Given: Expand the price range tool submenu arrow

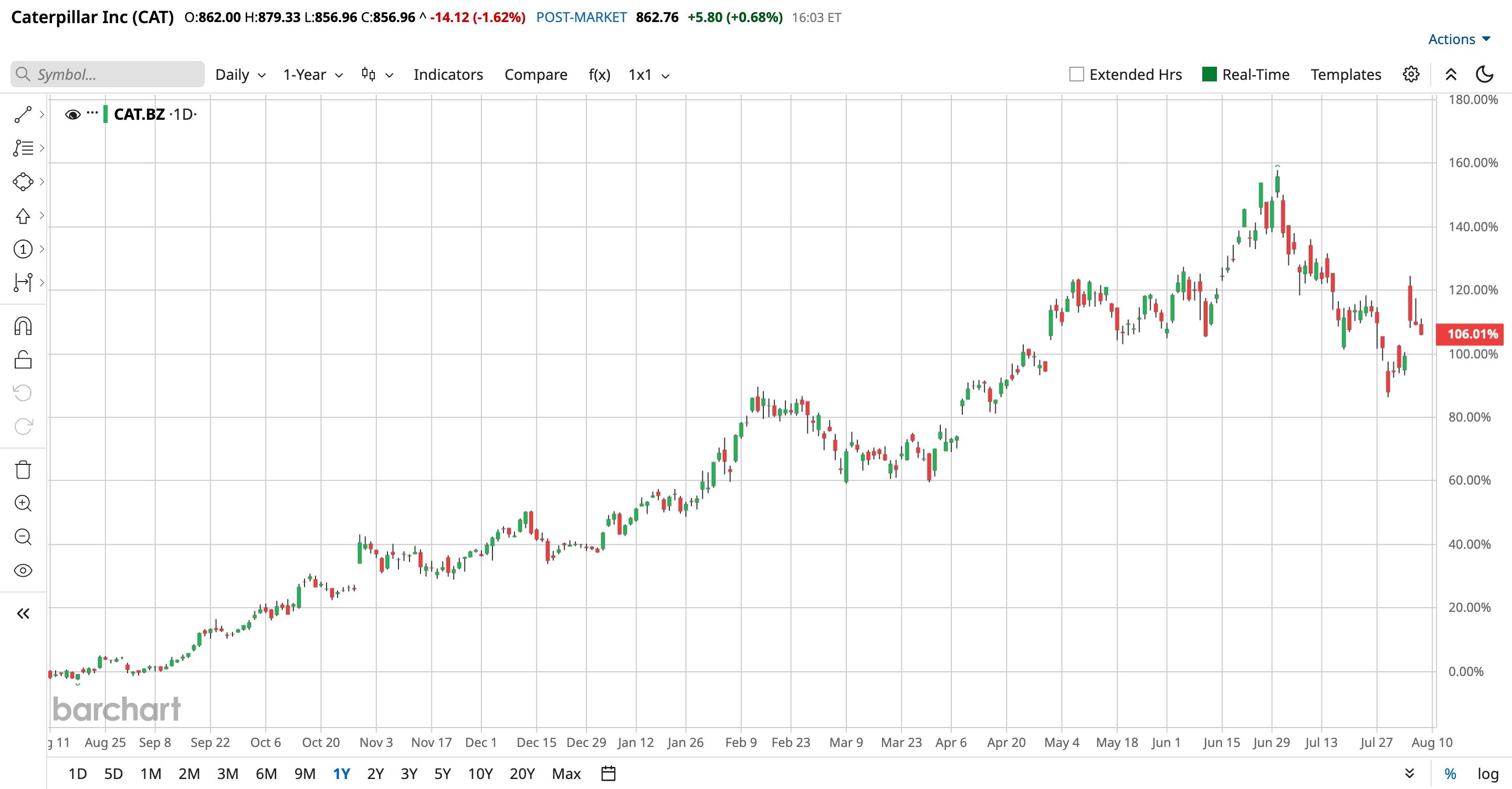Looking at the screenshot, I should [x=41, y=283].
